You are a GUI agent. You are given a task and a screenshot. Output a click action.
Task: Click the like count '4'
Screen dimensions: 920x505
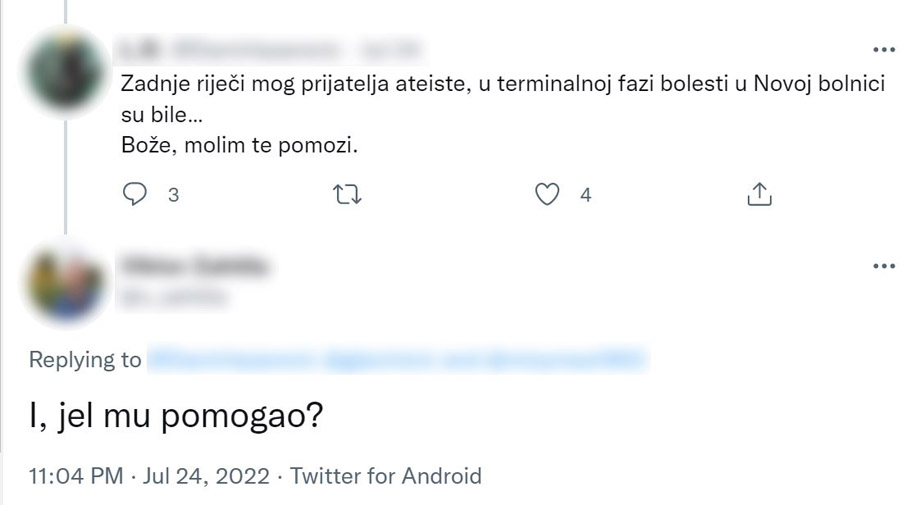coord(586,196)
